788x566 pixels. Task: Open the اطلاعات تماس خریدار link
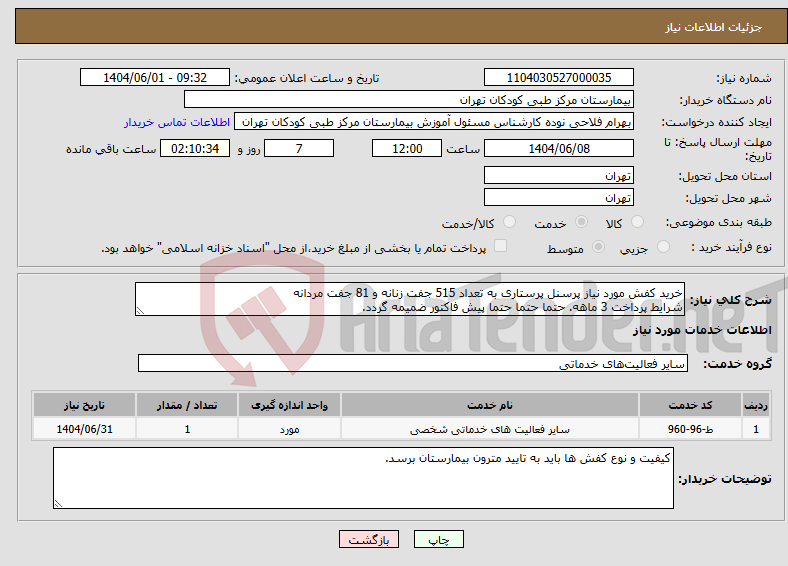point(177,122)
